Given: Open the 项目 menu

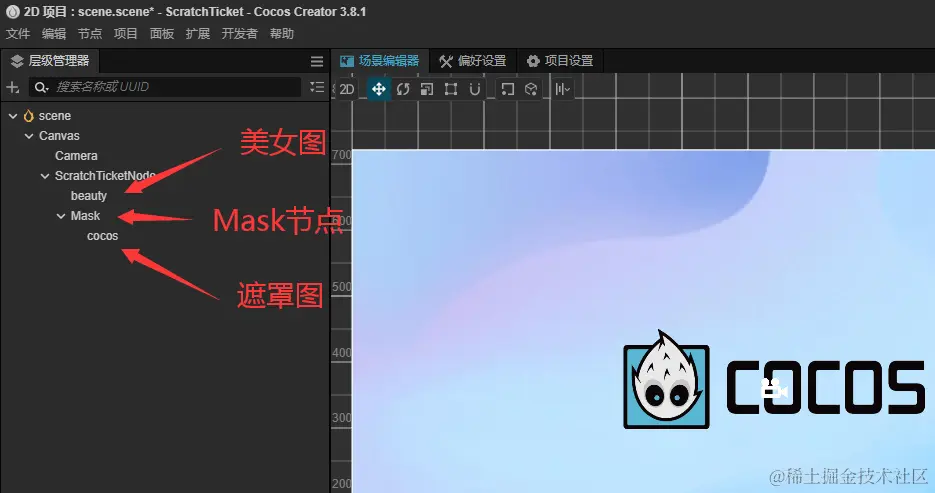Looking at the screenshot, I should point(126,34).
